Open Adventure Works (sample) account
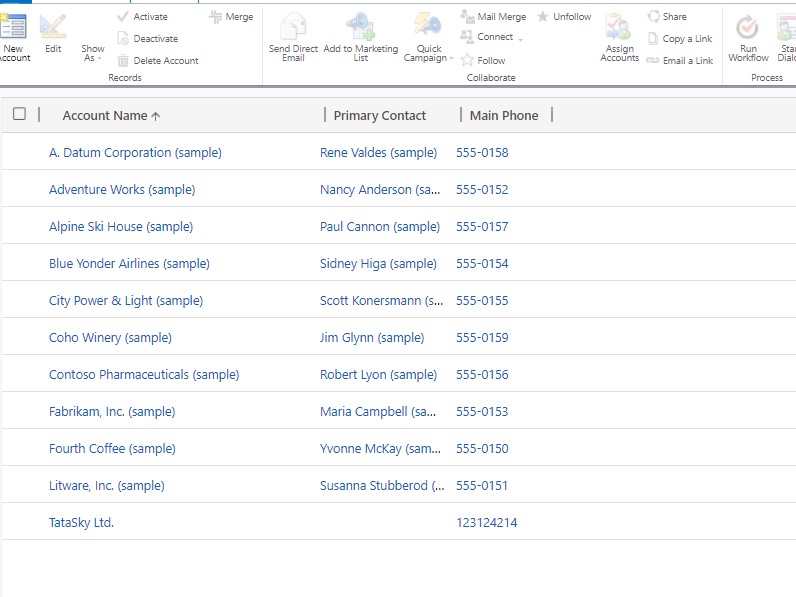The width and height of the screenshot is (796, 597). pos(122,190)
